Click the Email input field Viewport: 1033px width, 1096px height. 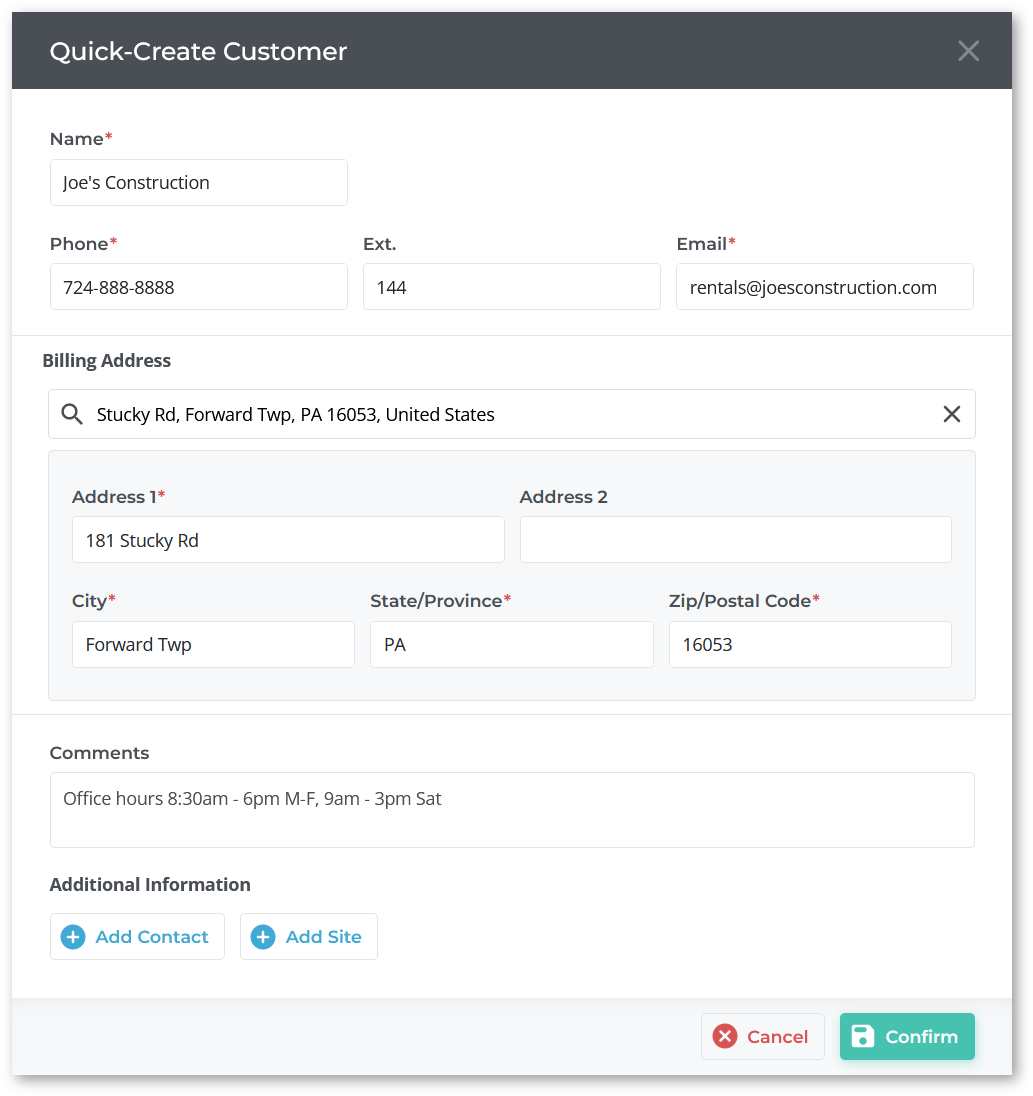point(825,287)
